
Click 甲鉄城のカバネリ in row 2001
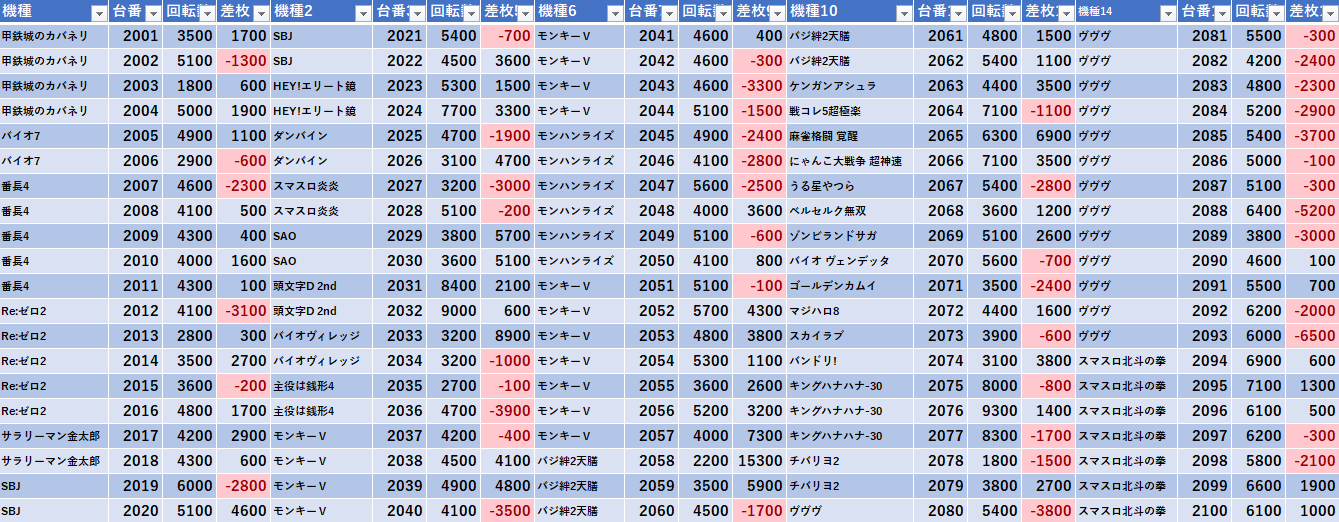coord(54,36)
